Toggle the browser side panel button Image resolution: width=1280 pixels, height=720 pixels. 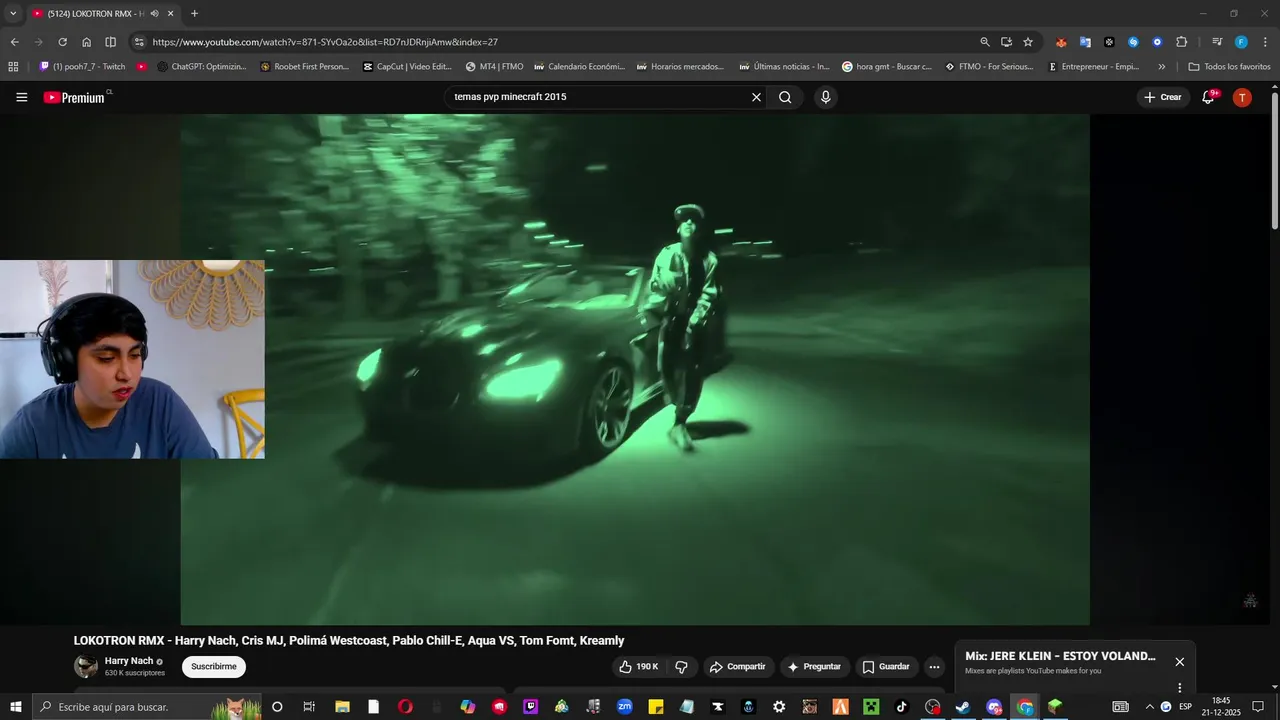[110, 42]
